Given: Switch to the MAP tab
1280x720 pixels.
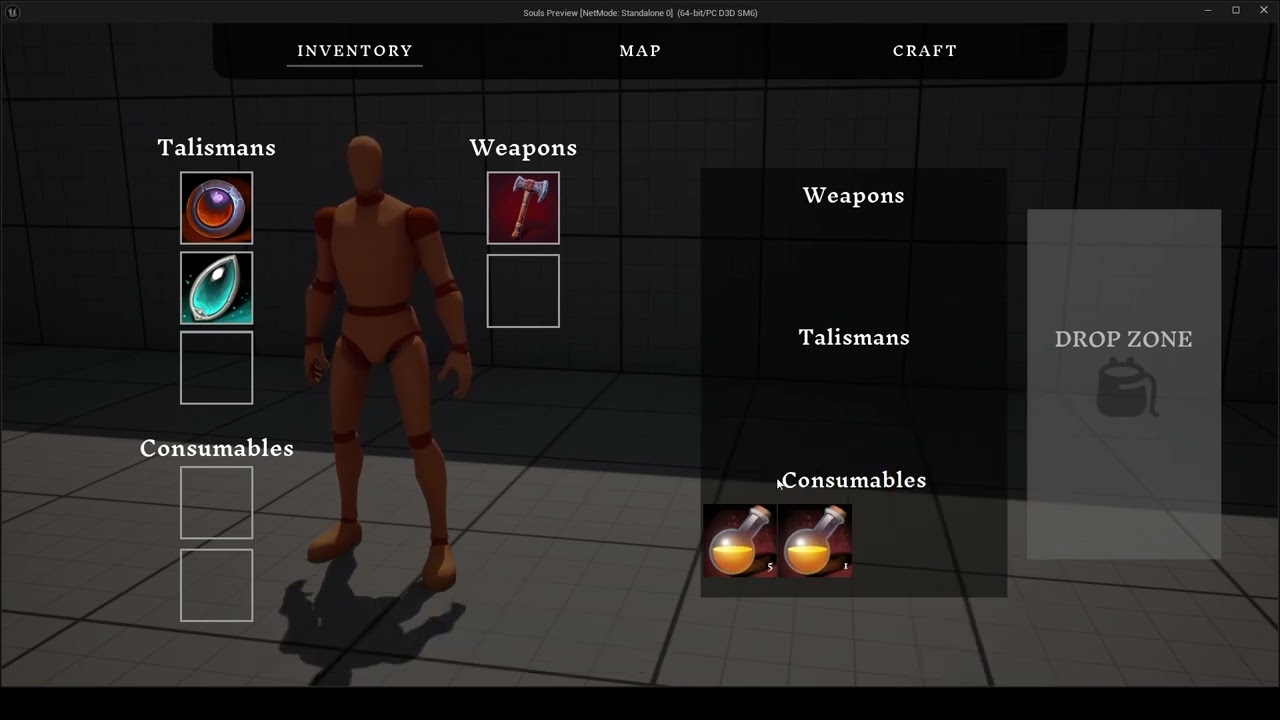Looking at the screenshot, I should (x=640, y=50).
